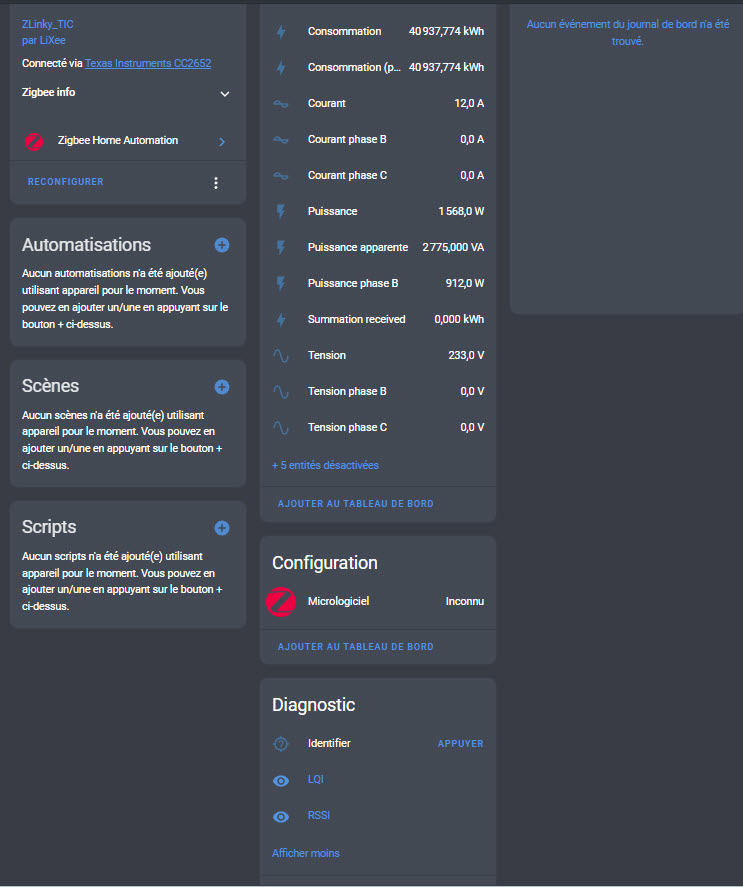
Task: Show the 5 disabled entities
Action: point(325,465)
